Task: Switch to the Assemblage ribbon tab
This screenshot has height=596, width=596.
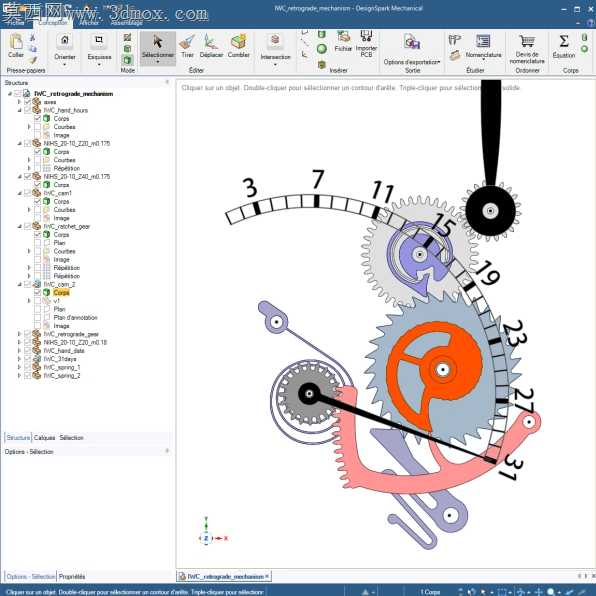Action: coord(127,23)
